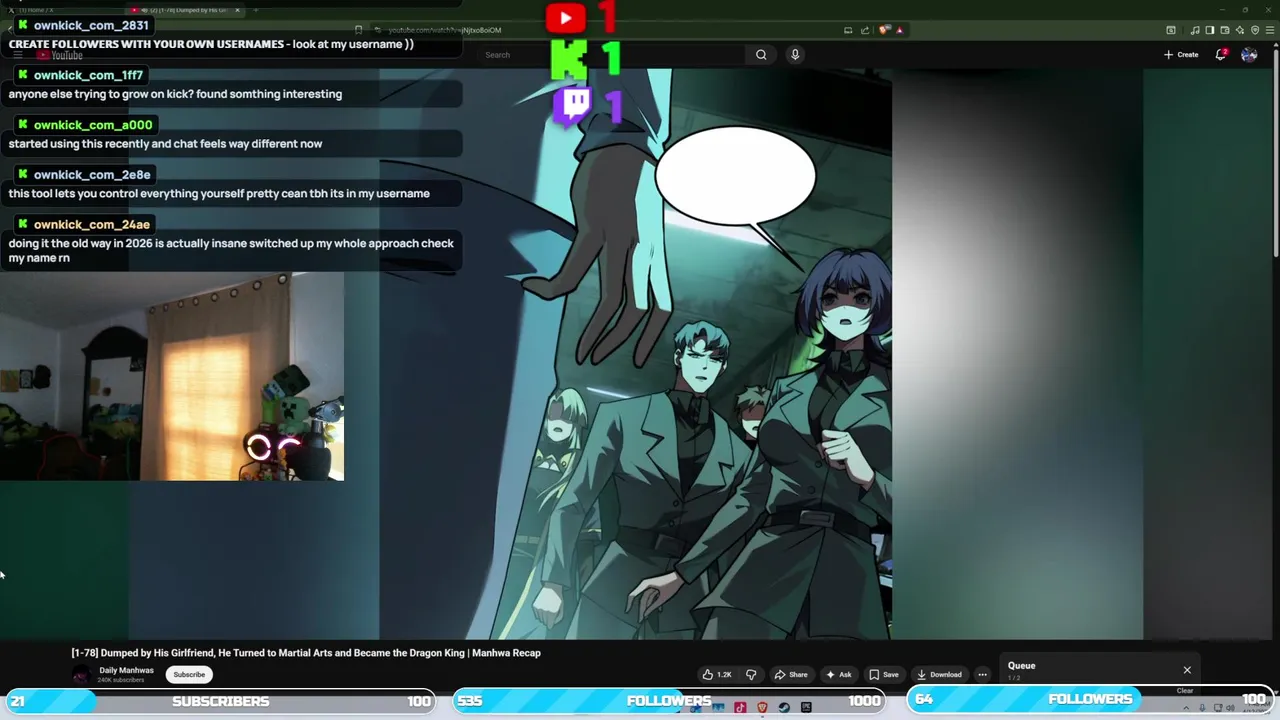Click the share page icon in address bar
Viewport: 1280px width, 720px height.
(865, 30)
